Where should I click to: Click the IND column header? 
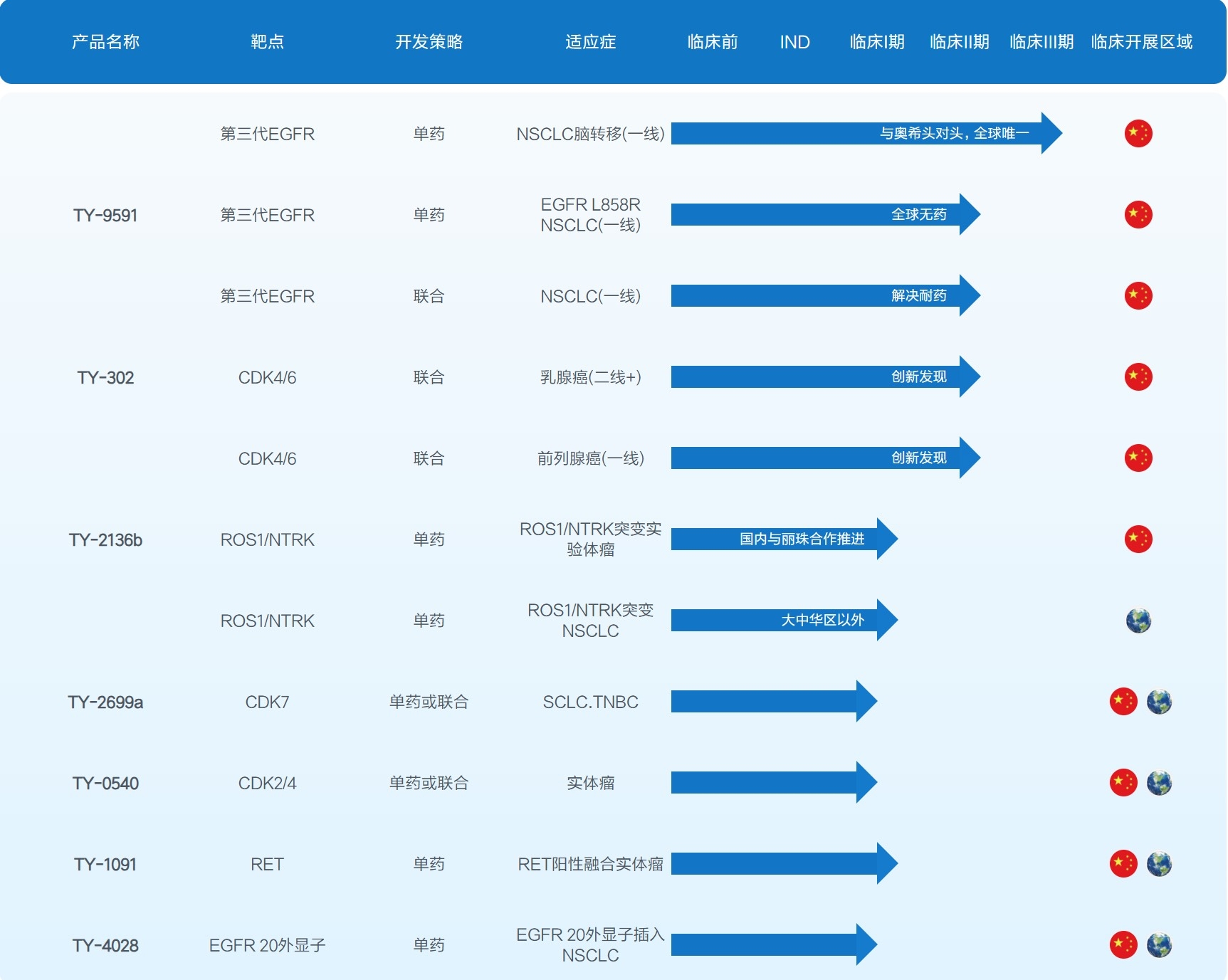tap(794, 42)
